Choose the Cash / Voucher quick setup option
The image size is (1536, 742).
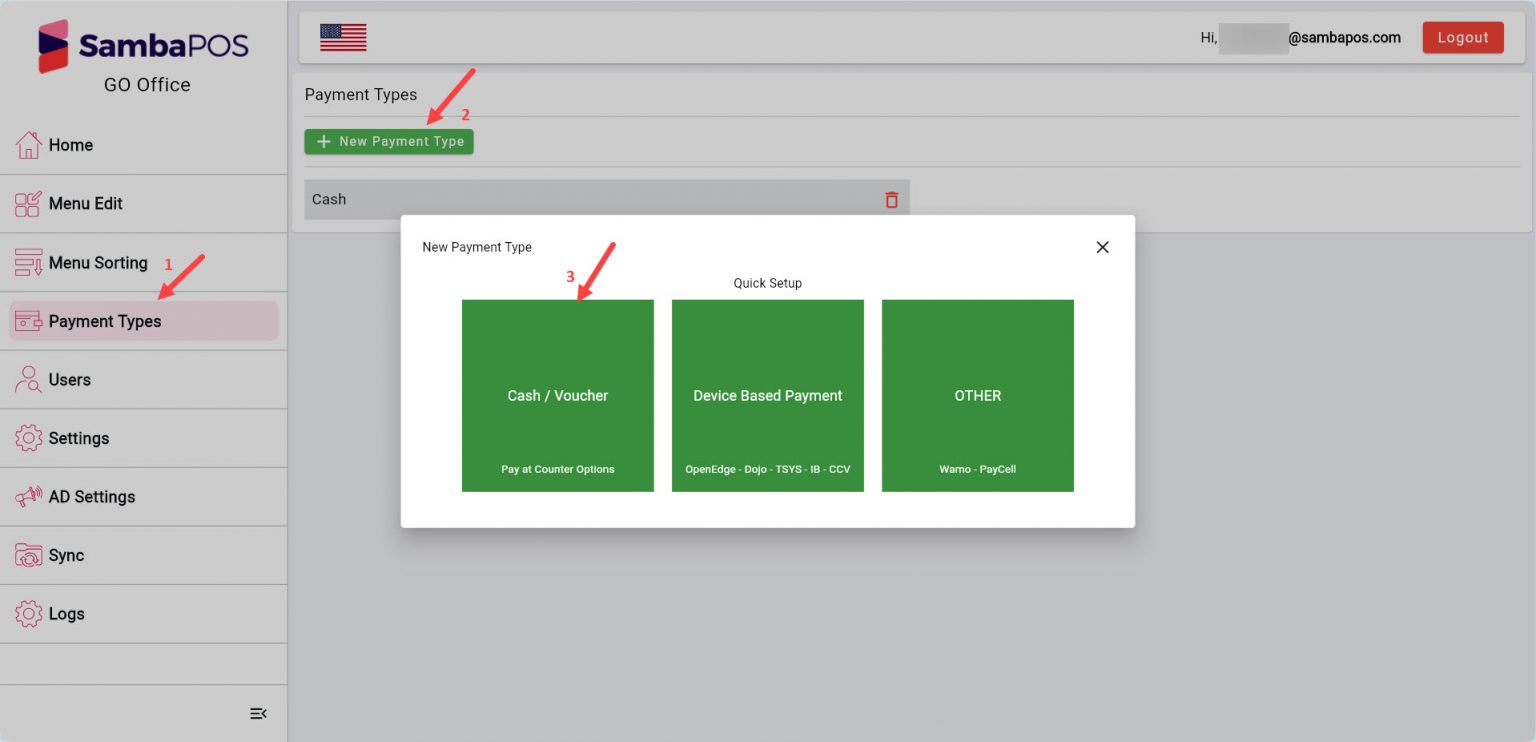[x=557, y=395]
